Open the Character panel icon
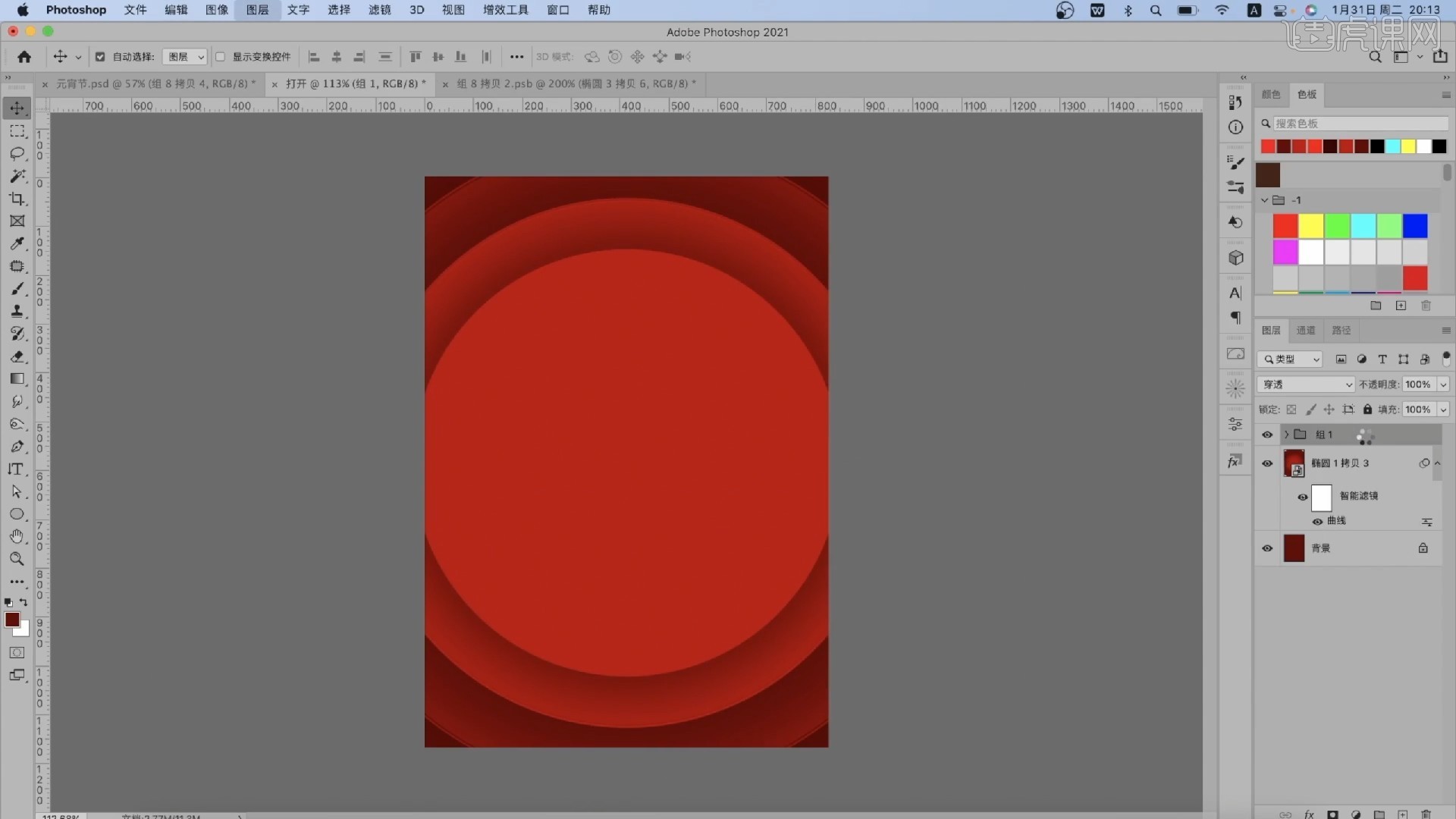 (1235, 293)
